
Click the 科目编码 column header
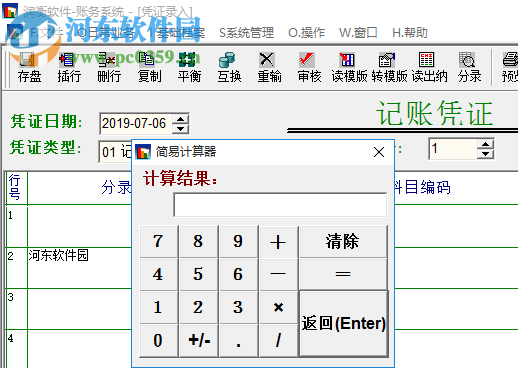(x=422, y=187)
